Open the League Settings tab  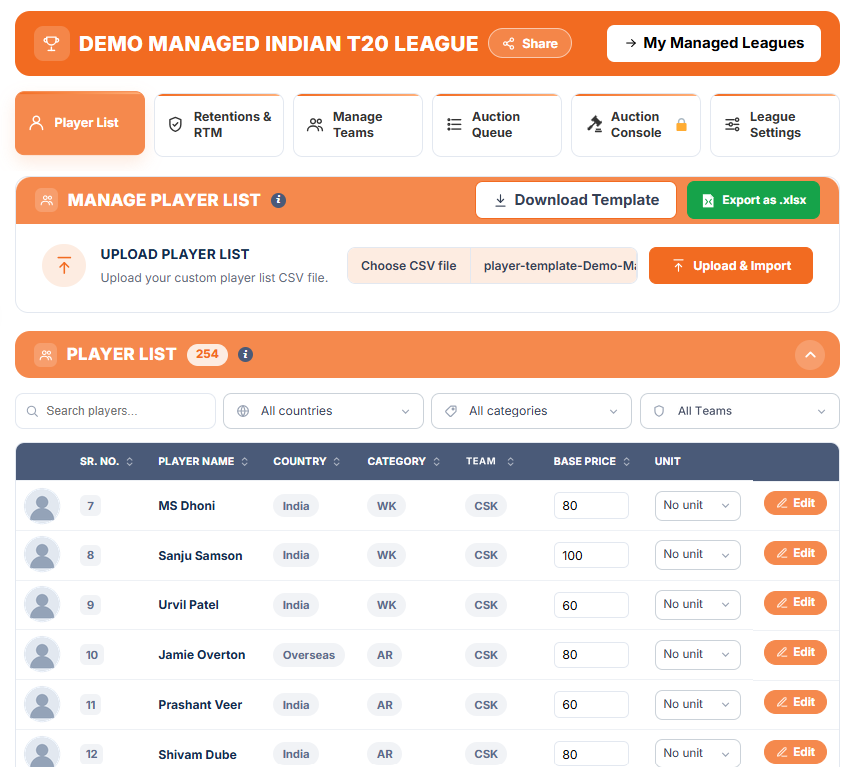pyautogui.click(x=775, y=125)
